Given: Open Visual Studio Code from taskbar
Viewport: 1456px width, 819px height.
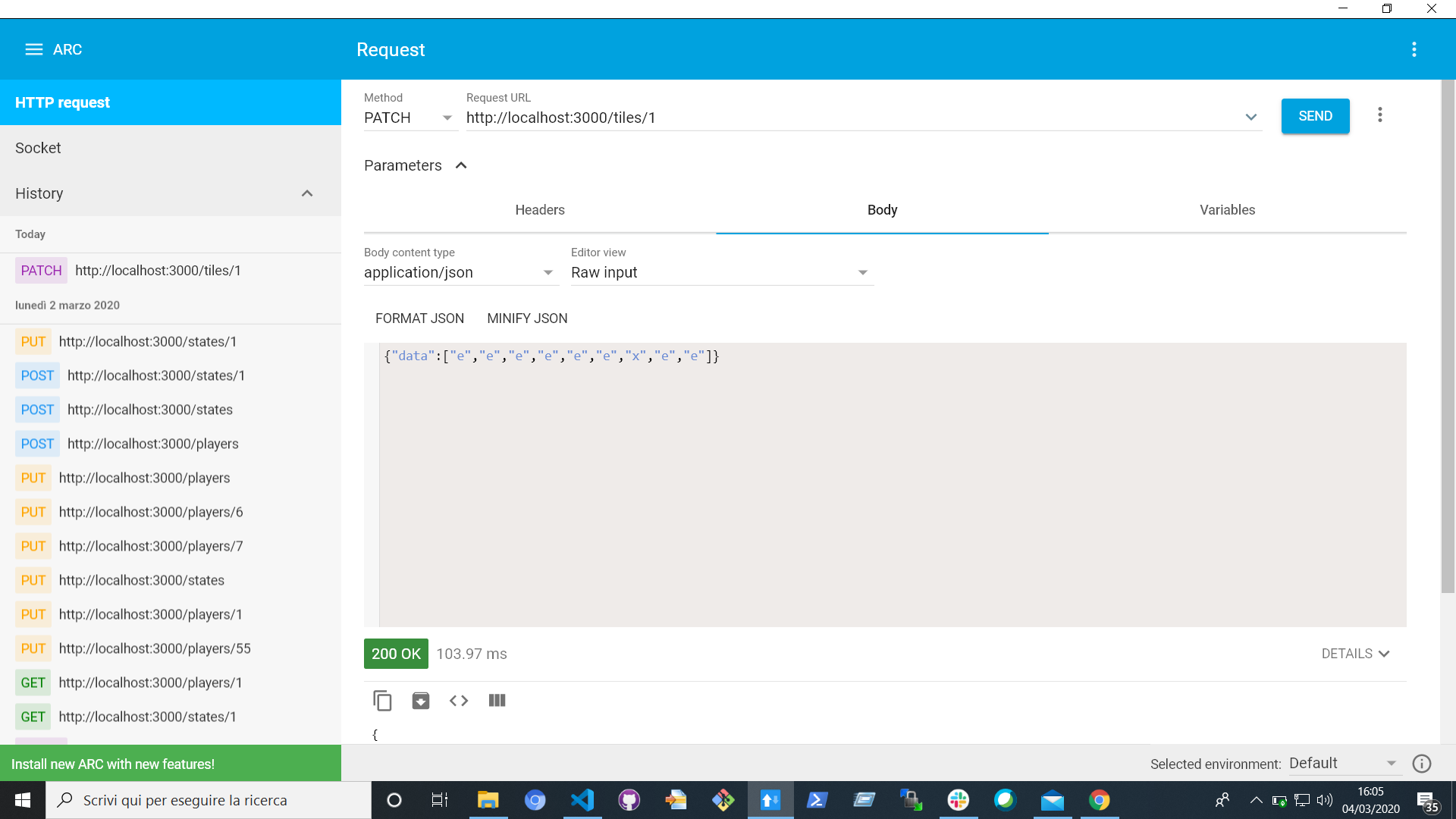Looking at the screenshot, I should tap(582, 800).
